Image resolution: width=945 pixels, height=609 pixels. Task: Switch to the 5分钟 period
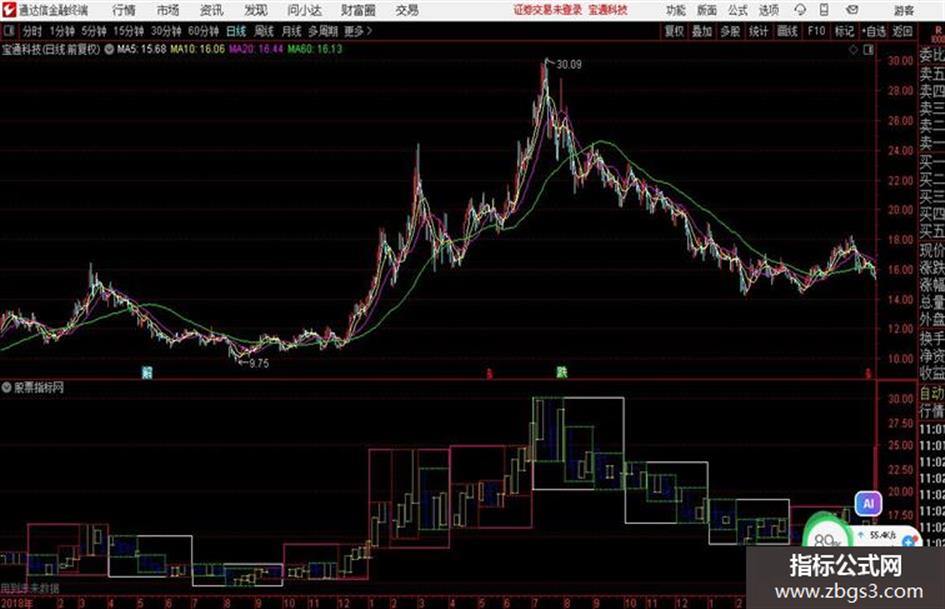click(x=94, y=31)
